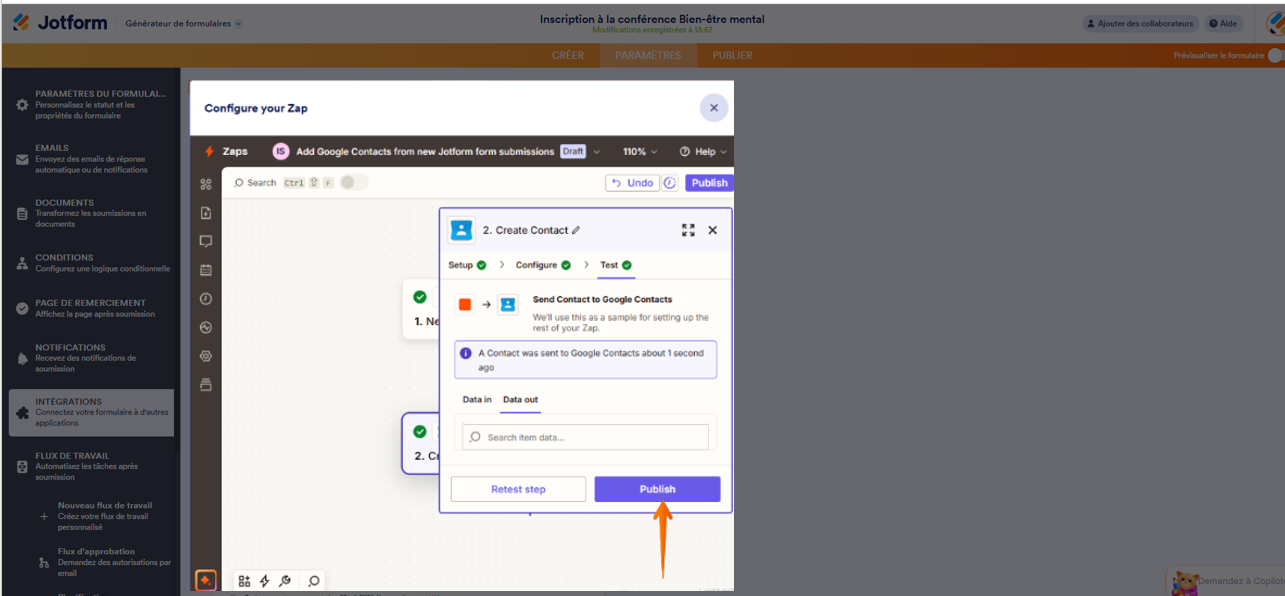Select step 2 Create Contact card on canvas
This screenshot has height=596, width=1285.
point(420,444)
